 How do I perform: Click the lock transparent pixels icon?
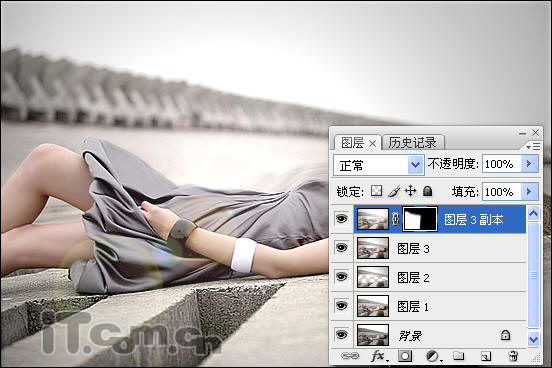(377, 191)
